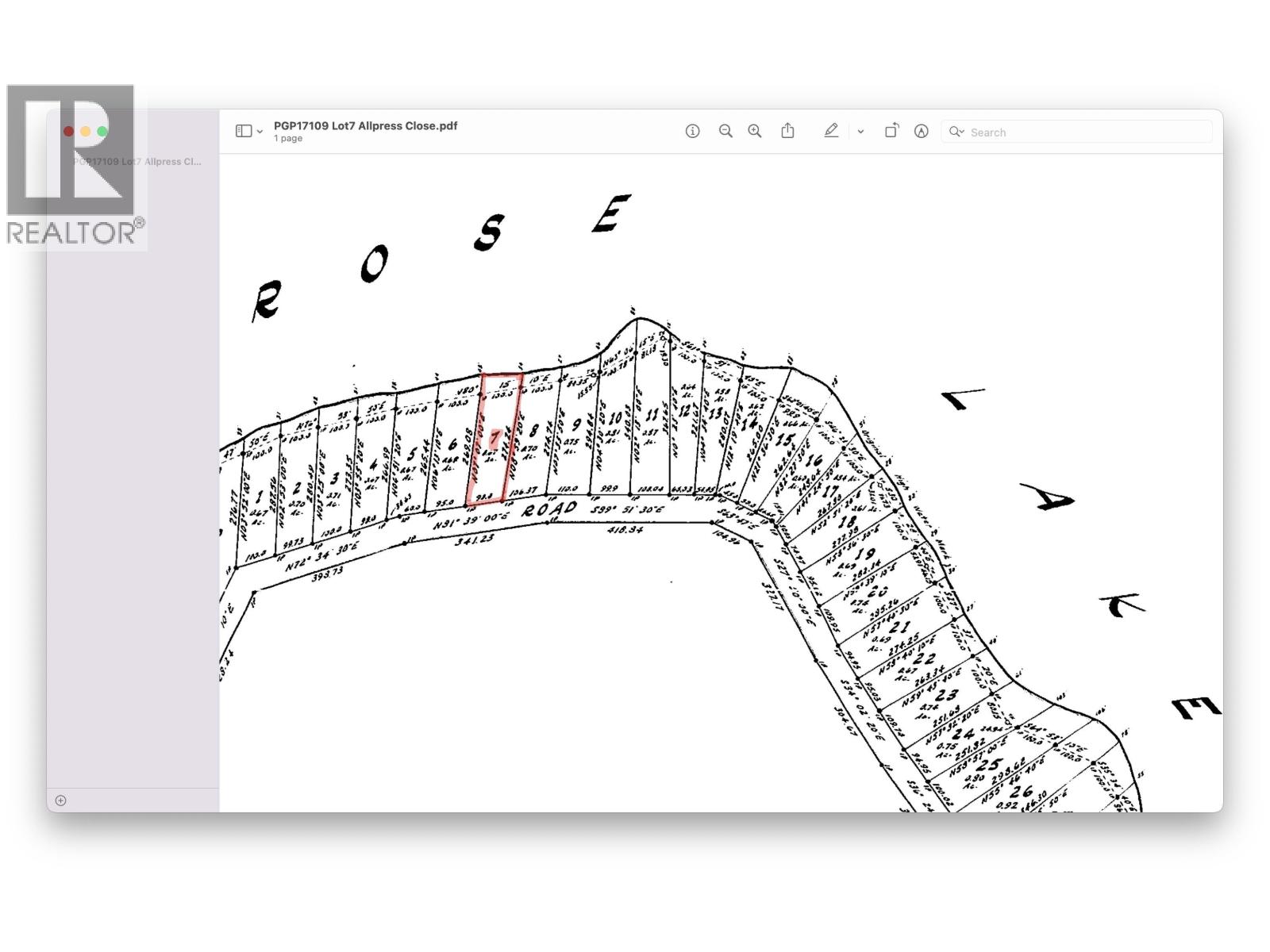The height and width of the screenshot is (952, 1270).
Task: Rotate the page with Rotate icon
Action: (x=891, y=131)
